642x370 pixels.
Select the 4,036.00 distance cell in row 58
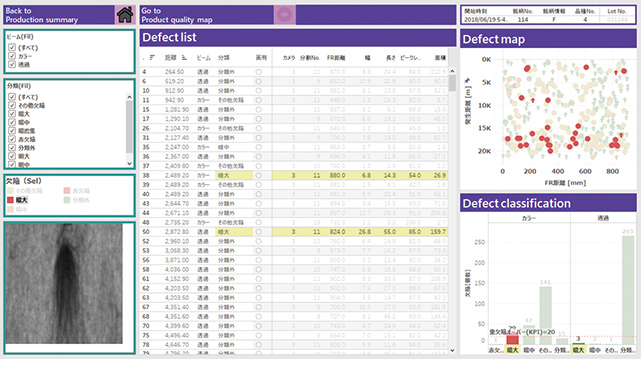click(x=177, y=269)
